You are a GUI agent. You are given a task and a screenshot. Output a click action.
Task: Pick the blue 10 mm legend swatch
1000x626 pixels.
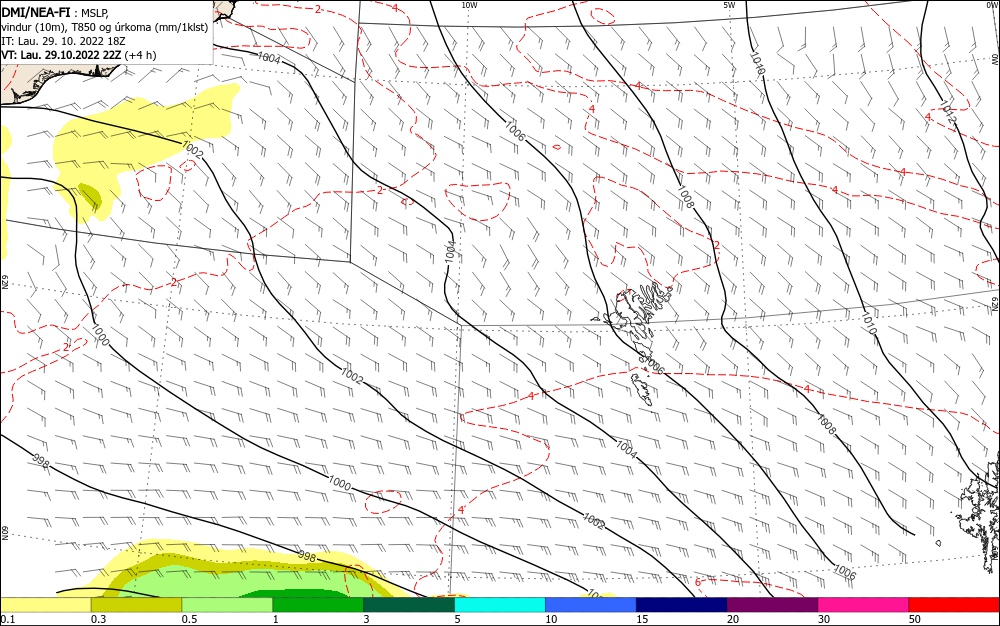pyautogui.click(x=591, y=605)
